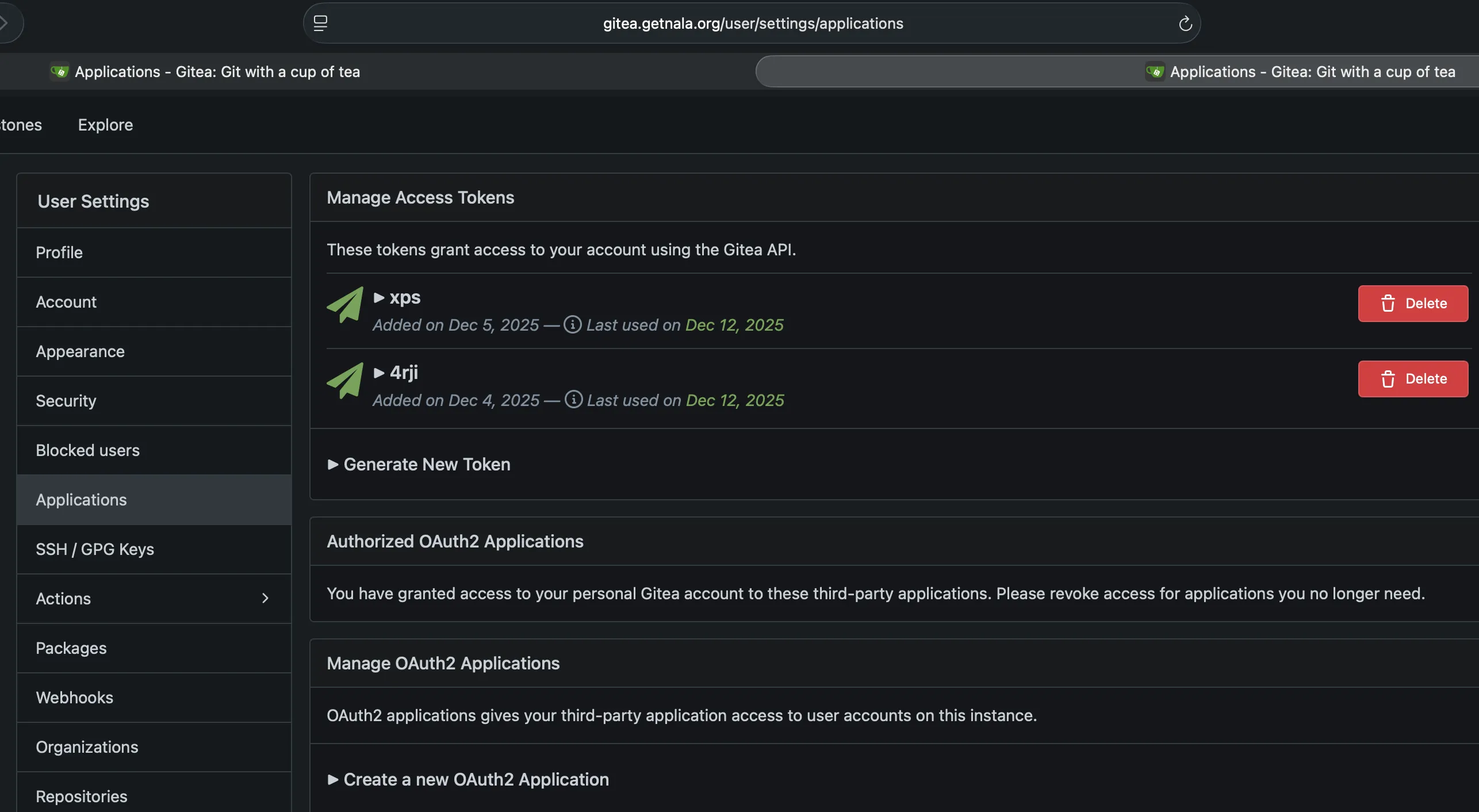1479x812 pixels.
Task: Delete the xps access token
Action: click(1413, 304)
